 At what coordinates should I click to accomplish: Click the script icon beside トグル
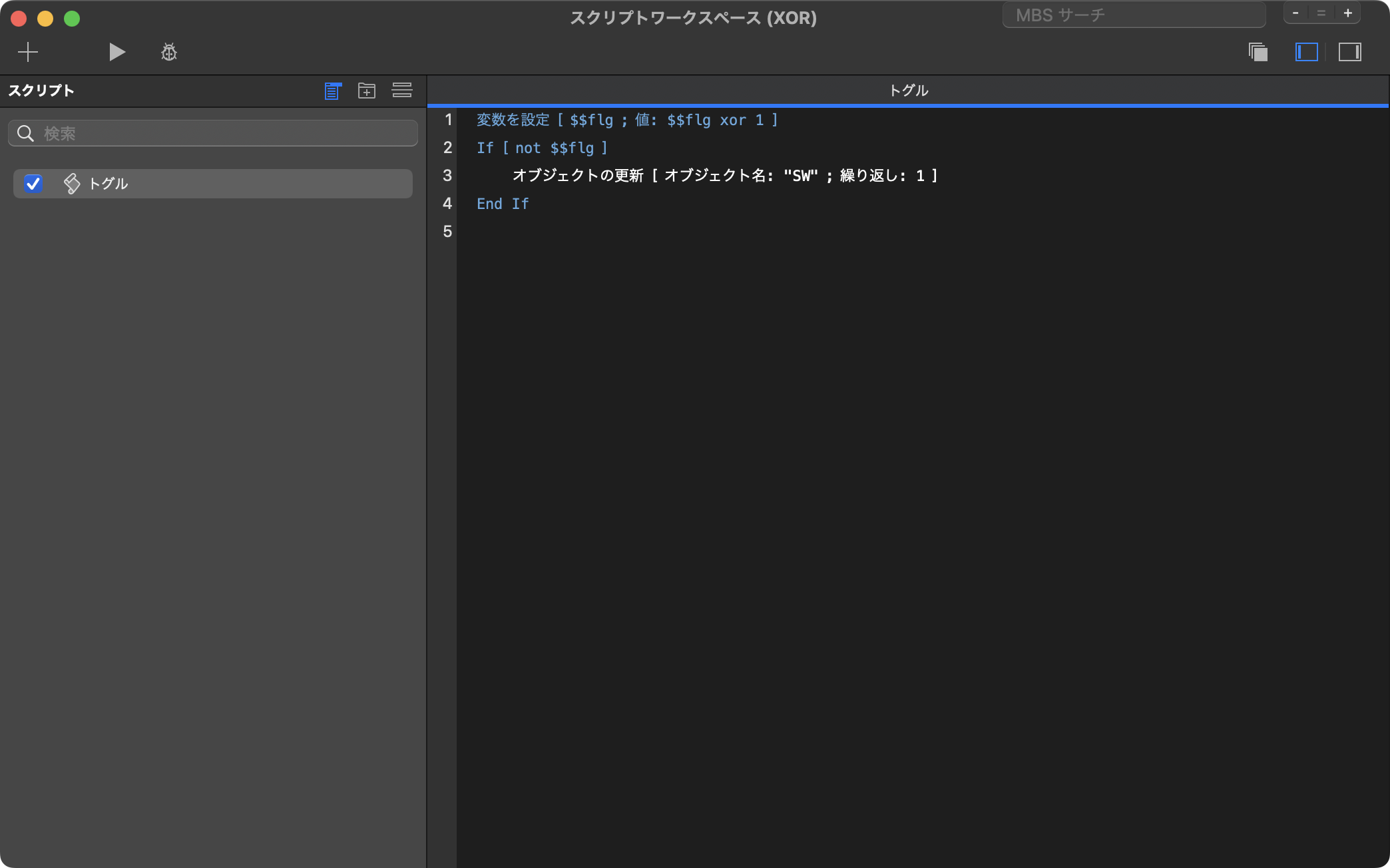[x=72, y=184]
